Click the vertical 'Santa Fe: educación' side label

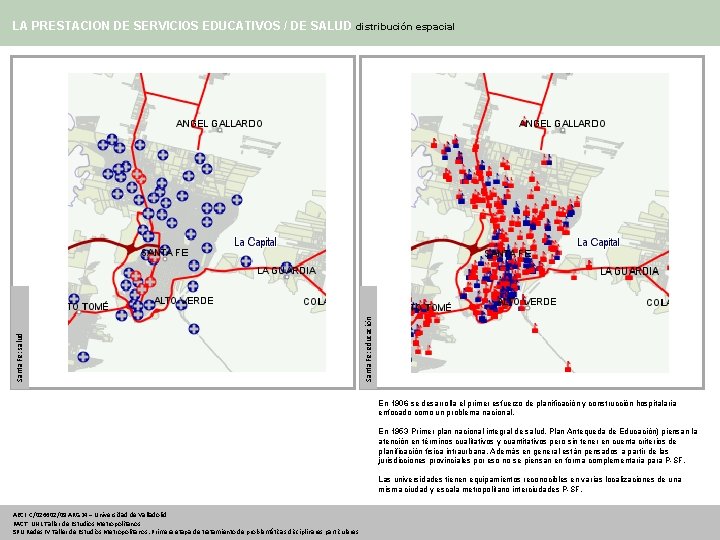point(368,349)
